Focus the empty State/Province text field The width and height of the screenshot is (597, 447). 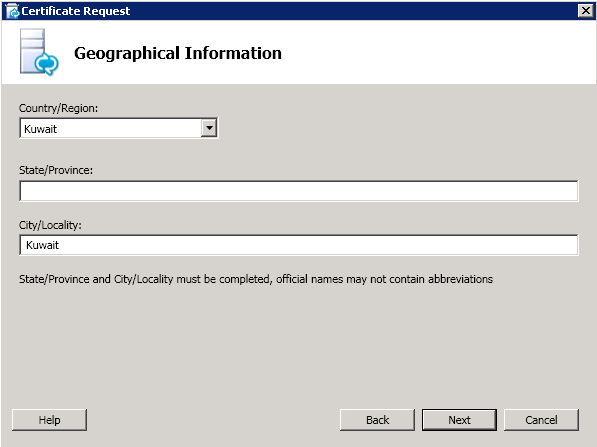[x=298, y=191]
